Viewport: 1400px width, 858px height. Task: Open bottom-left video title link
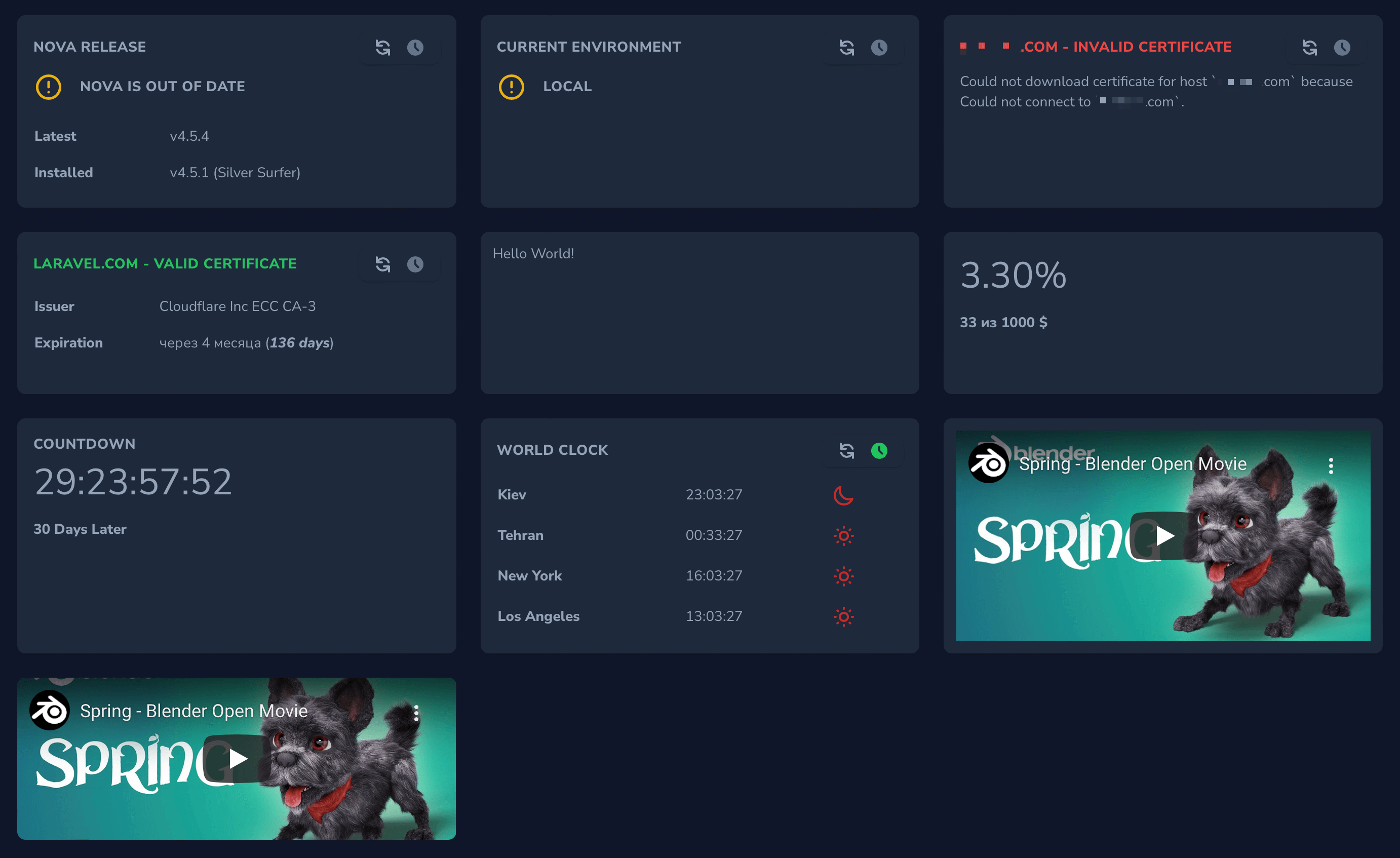[x=194, y=711]
